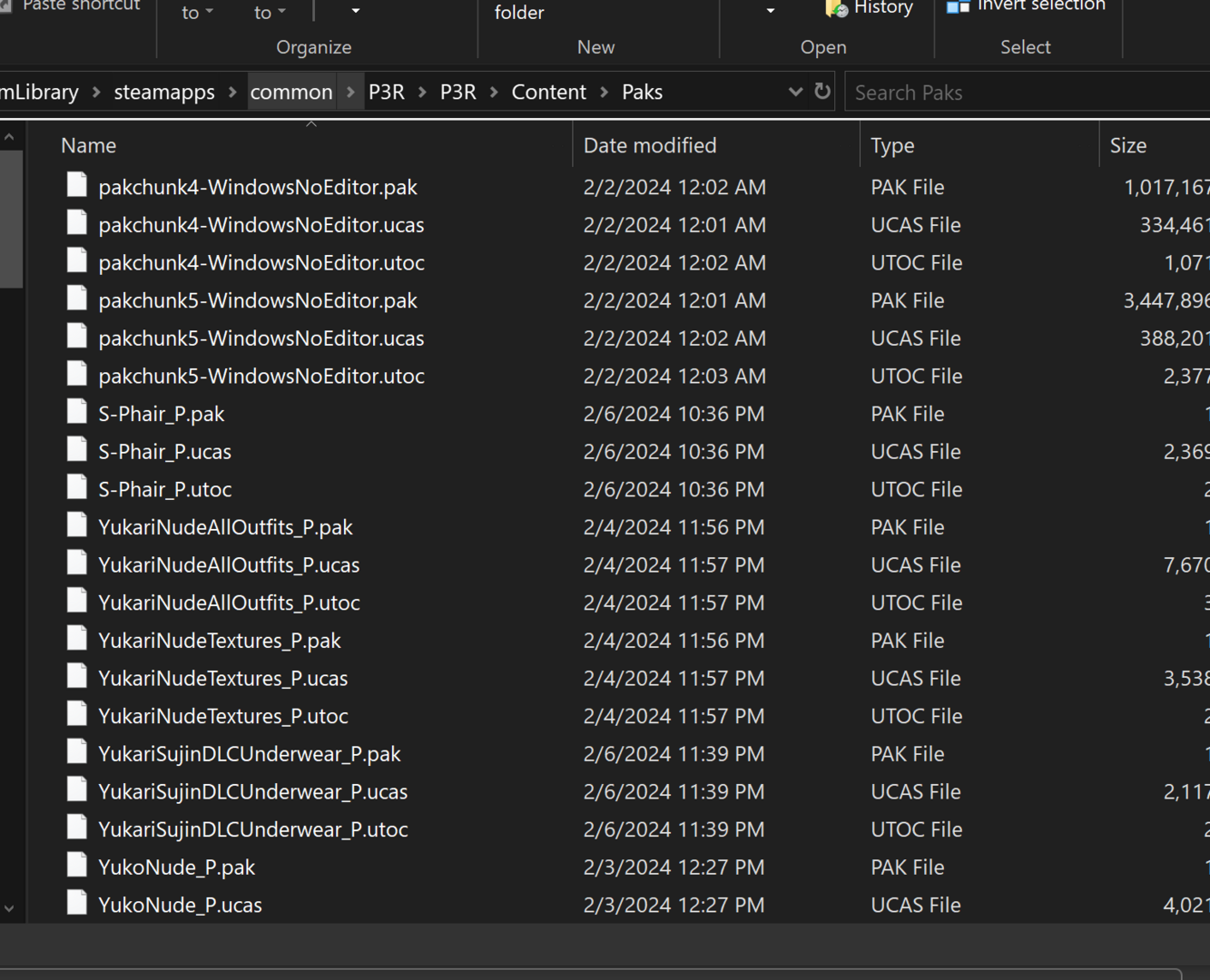Image resolution: width=1210 pixels, height=980 pixels.
Task: Select the YukoNude_P.pak file icon
Action: [77, 867]
